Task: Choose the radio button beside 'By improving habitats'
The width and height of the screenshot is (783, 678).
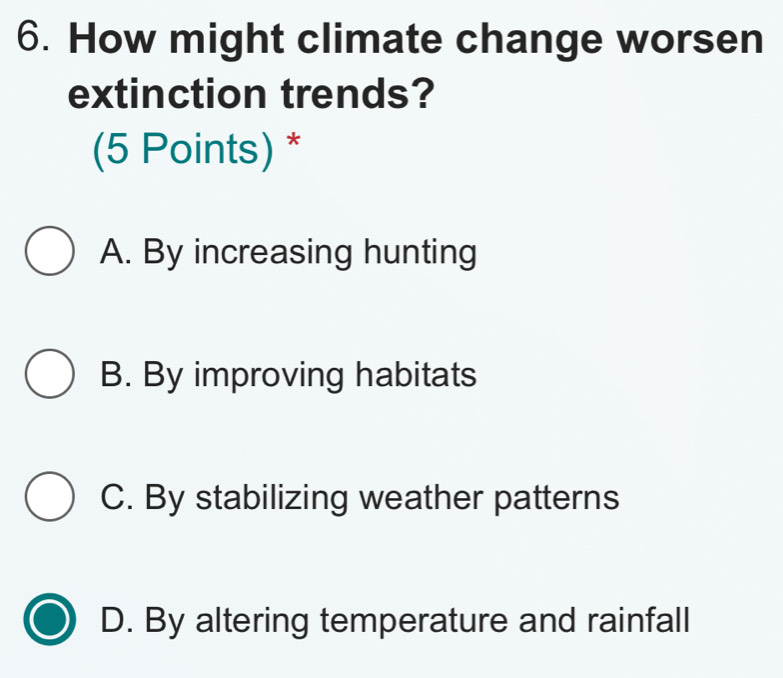Action: tap(49, 376)
